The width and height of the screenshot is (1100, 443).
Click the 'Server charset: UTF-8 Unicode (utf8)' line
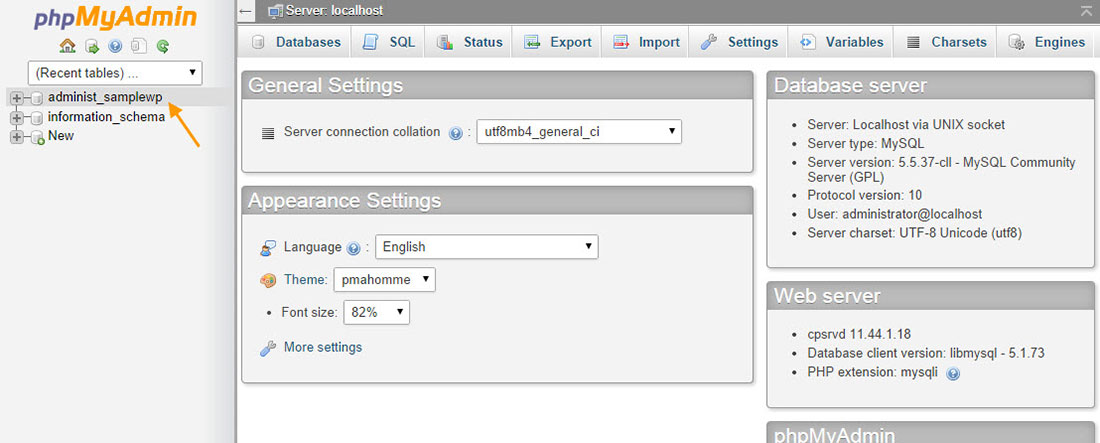click(915, 232)
